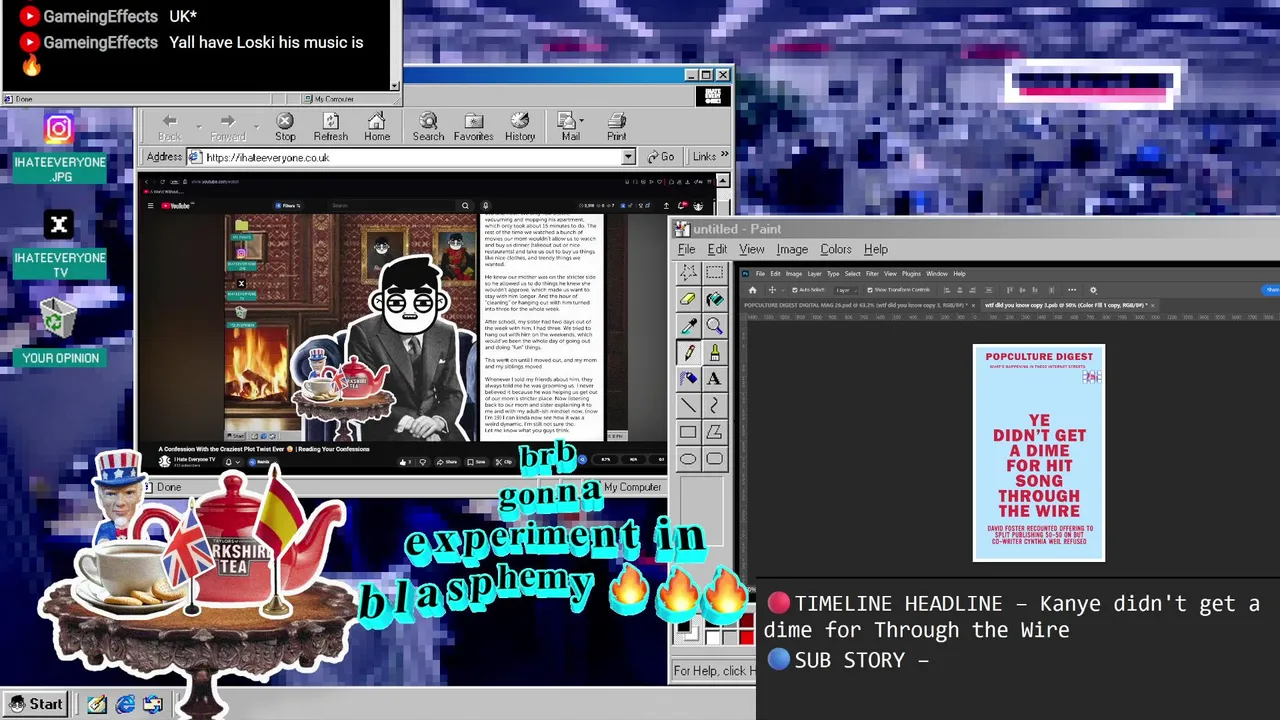
Task: Click the browser Back button
Action: (169, 127)
